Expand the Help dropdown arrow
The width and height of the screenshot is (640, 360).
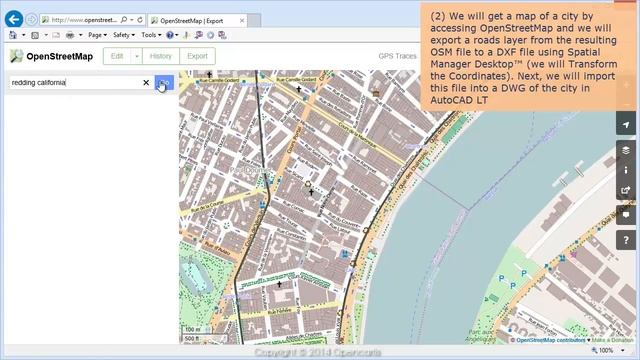coord(176,35)
